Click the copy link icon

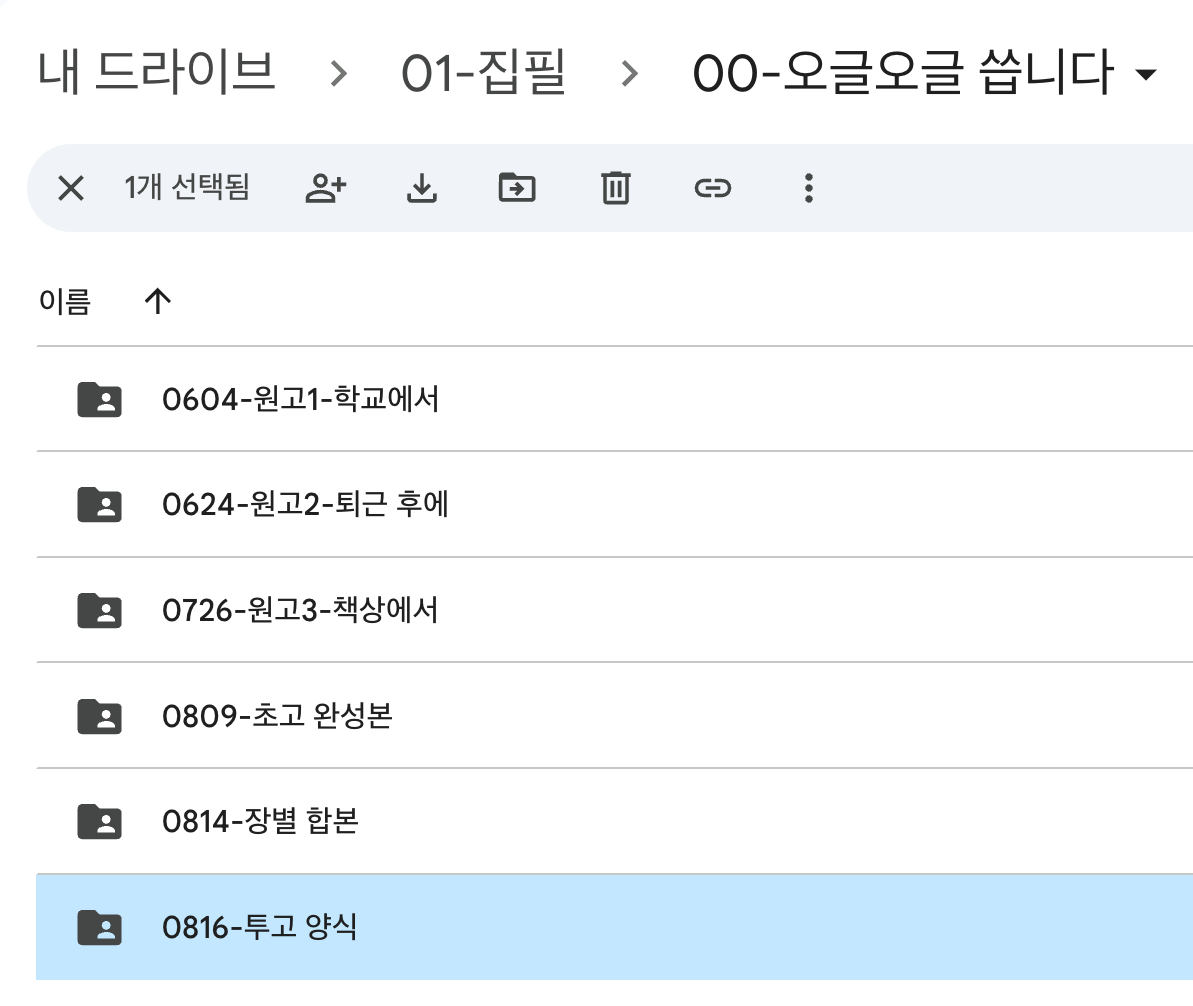[713, 188]
